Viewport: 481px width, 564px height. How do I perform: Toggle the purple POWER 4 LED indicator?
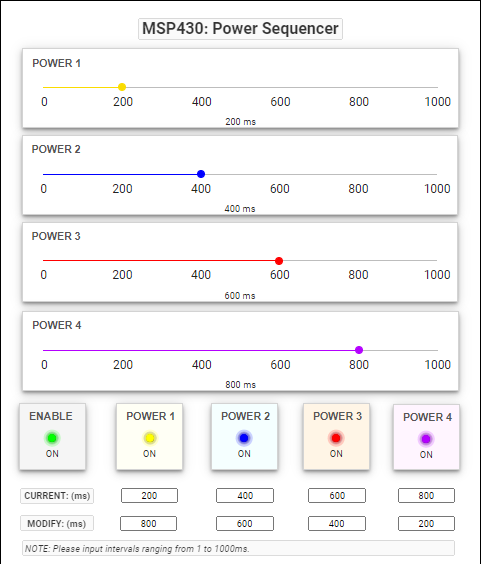point(426,439)
